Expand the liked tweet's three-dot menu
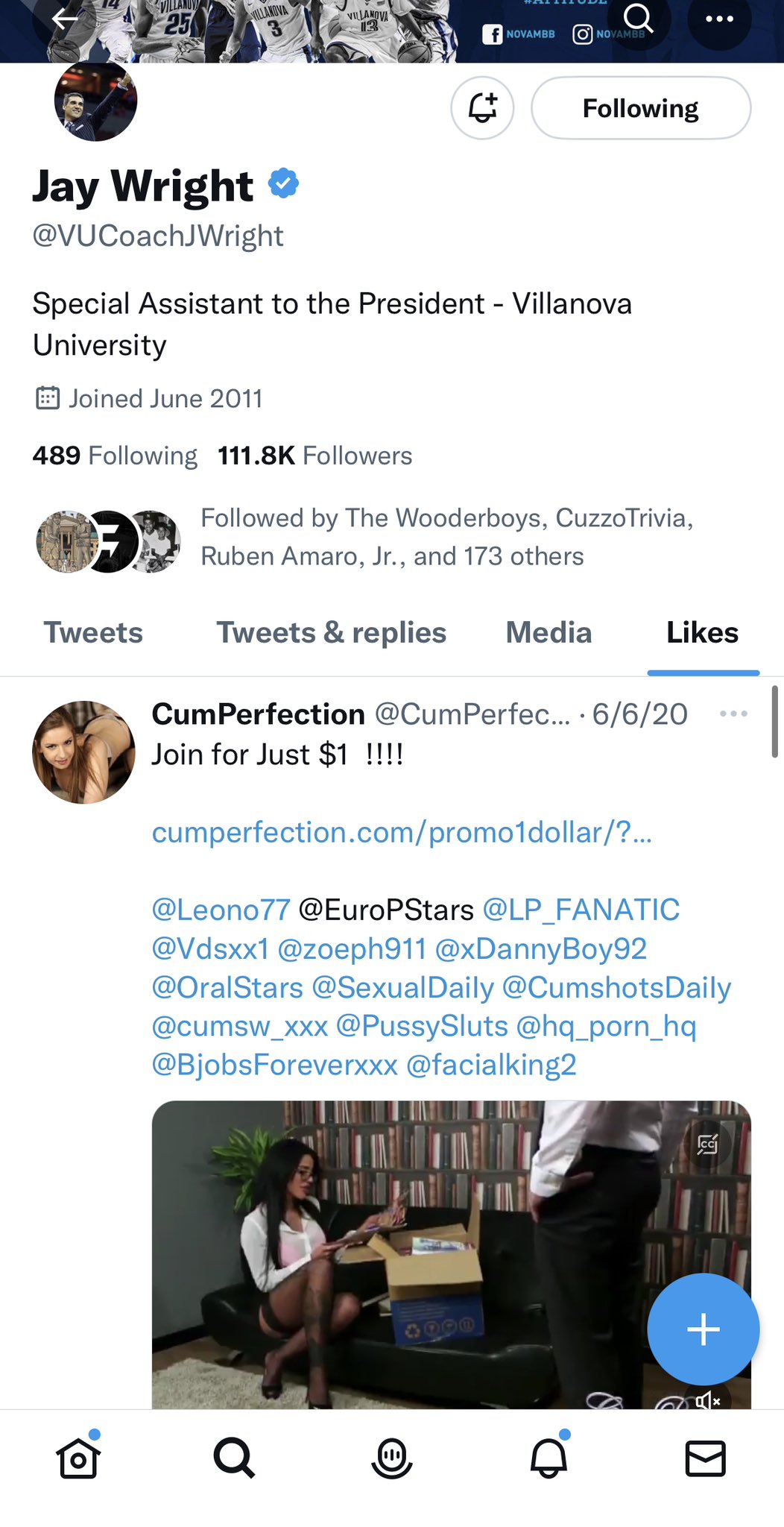This screenshot has height=1527, width=784. [x=733, y=714]
